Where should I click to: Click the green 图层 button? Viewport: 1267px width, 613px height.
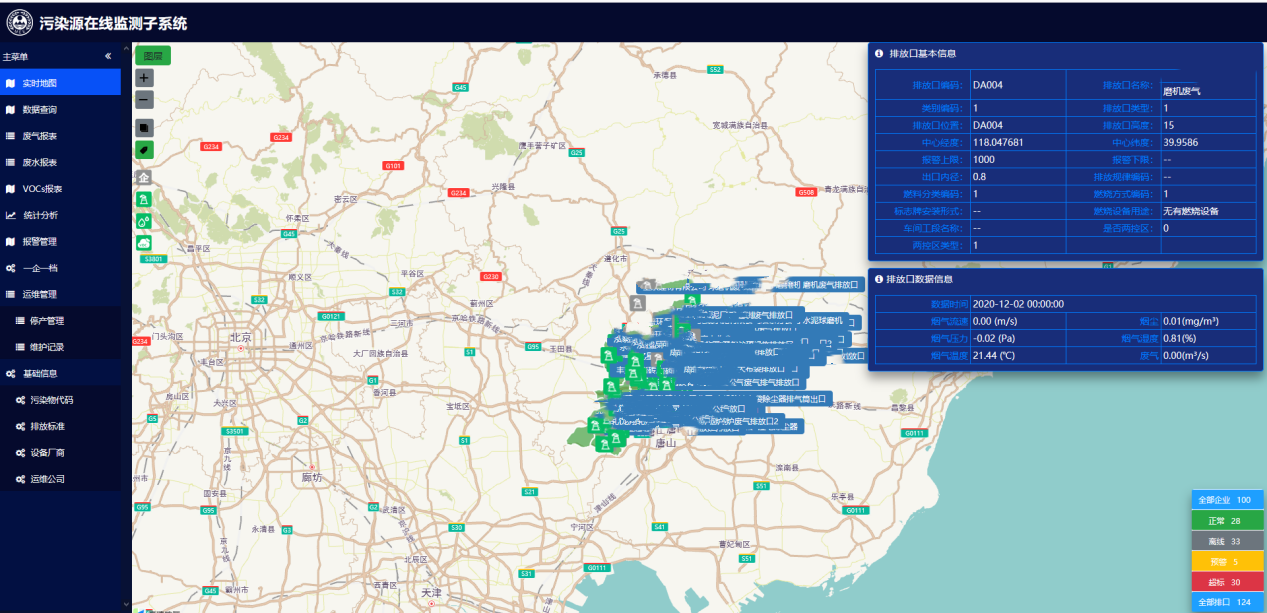coord(153,56)
